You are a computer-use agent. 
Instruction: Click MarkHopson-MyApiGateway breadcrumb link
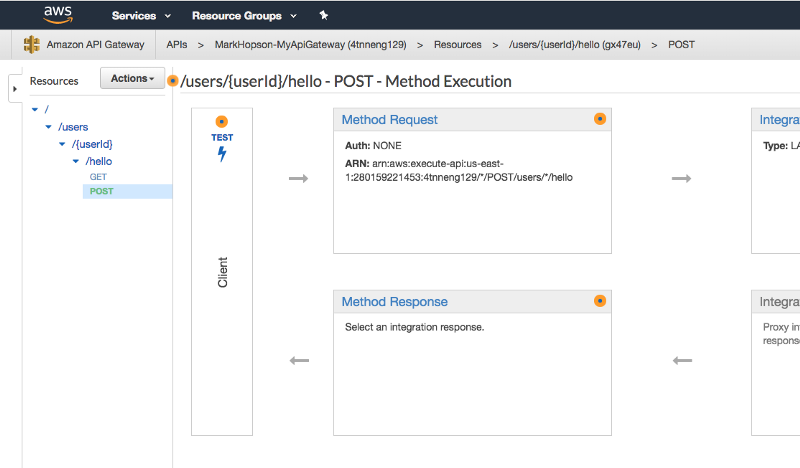coord(310,45)
